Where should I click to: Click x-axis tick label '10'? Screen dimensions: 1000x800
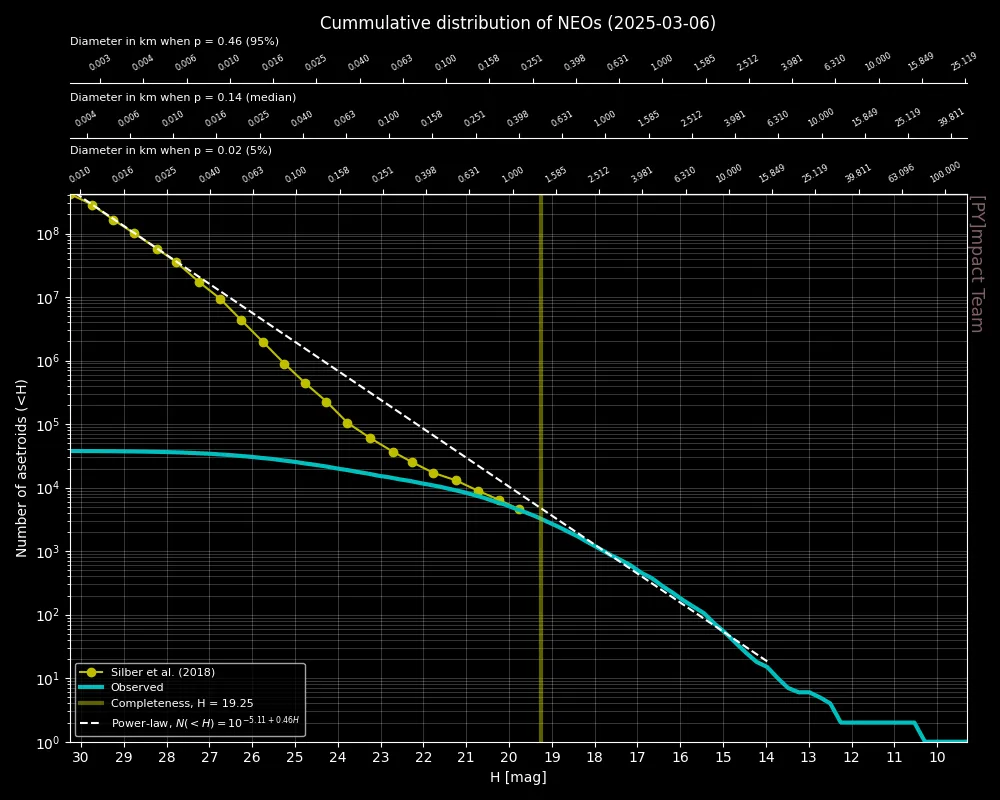[938, 758]
